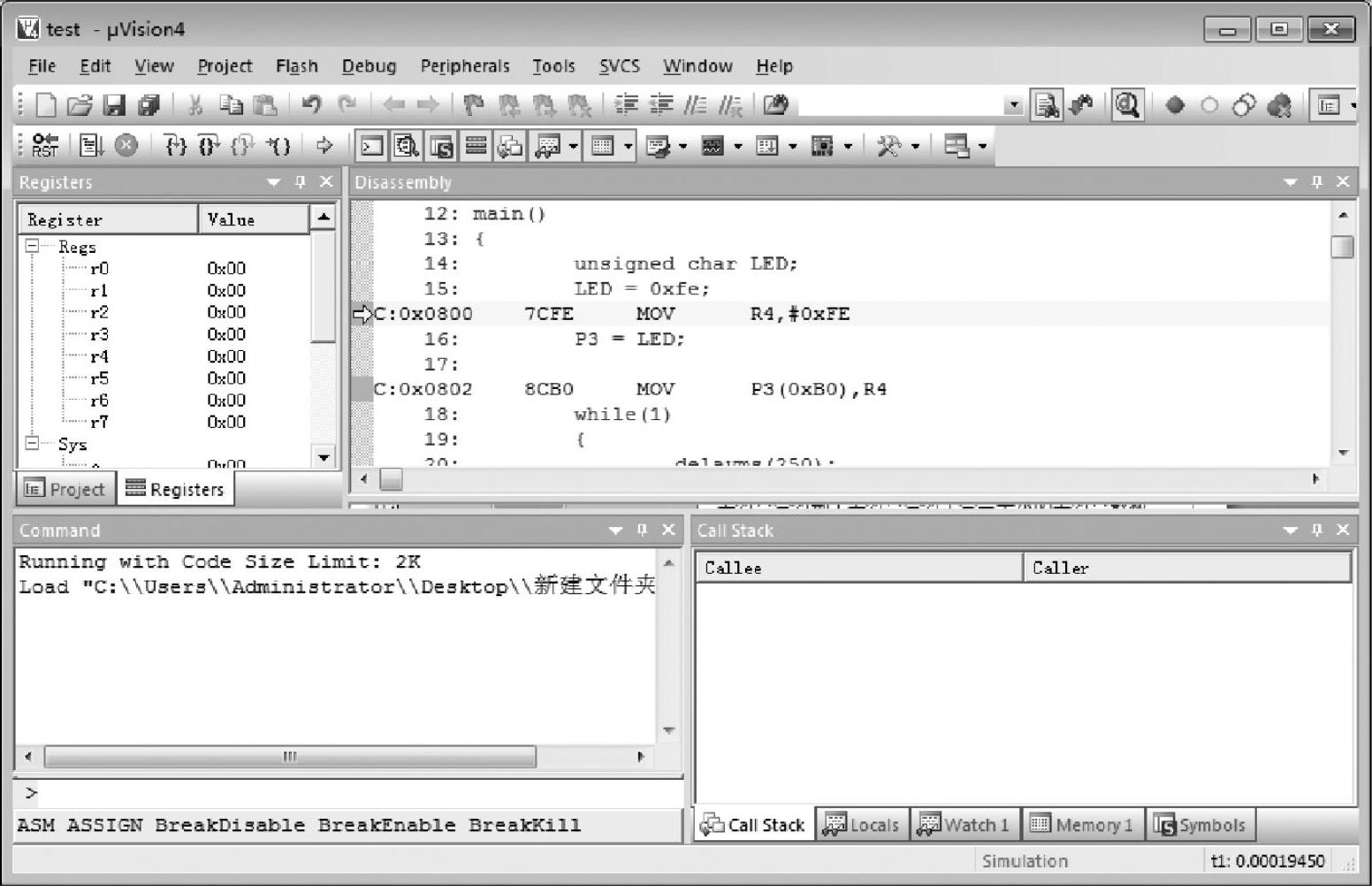Open the Debug menu
The width and height of the screenshot is (1372, 886).
click(x=369, y=66)
